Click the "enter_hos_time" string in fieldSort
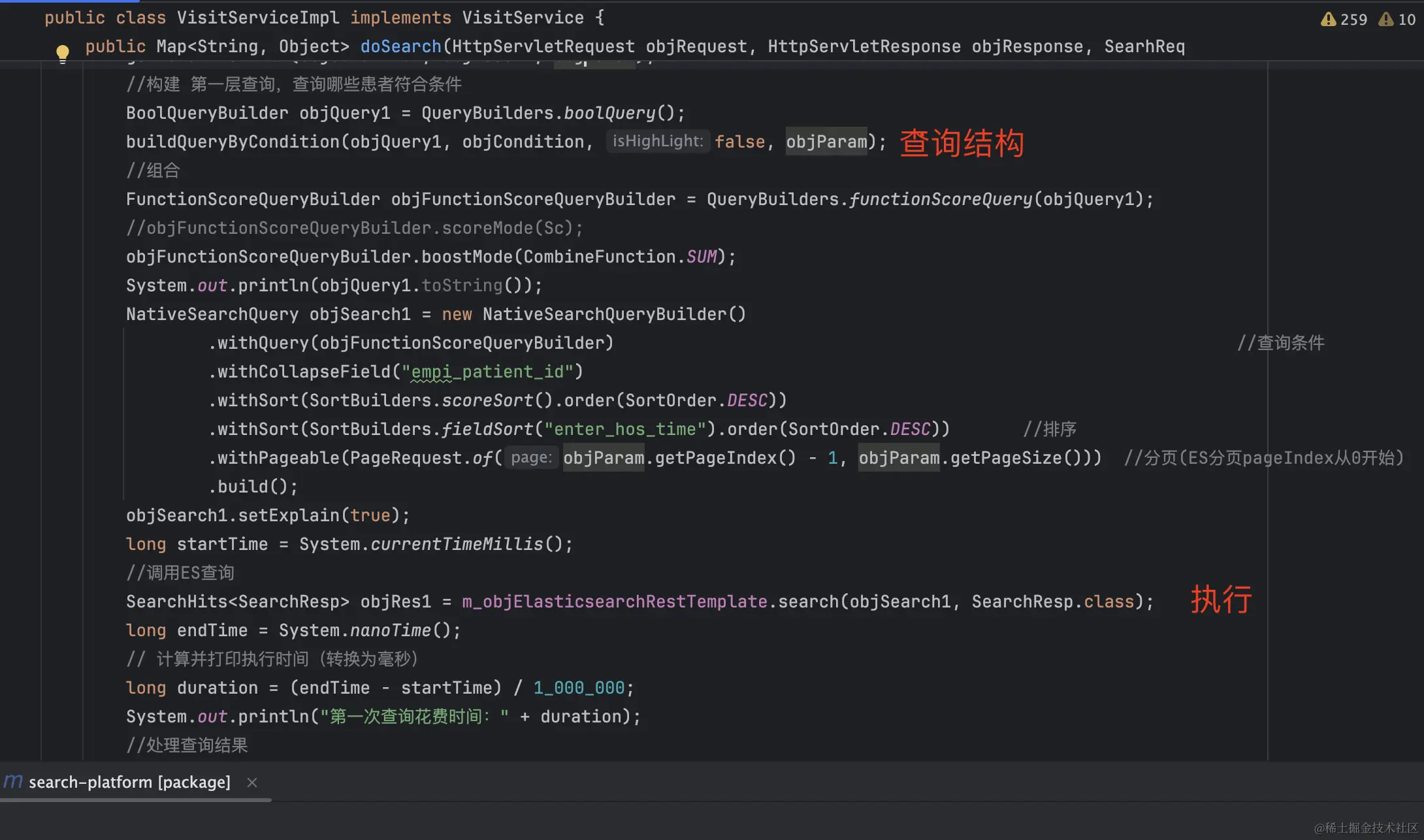The height and width of the screenshot is (840, 1424). coord(625,429)
